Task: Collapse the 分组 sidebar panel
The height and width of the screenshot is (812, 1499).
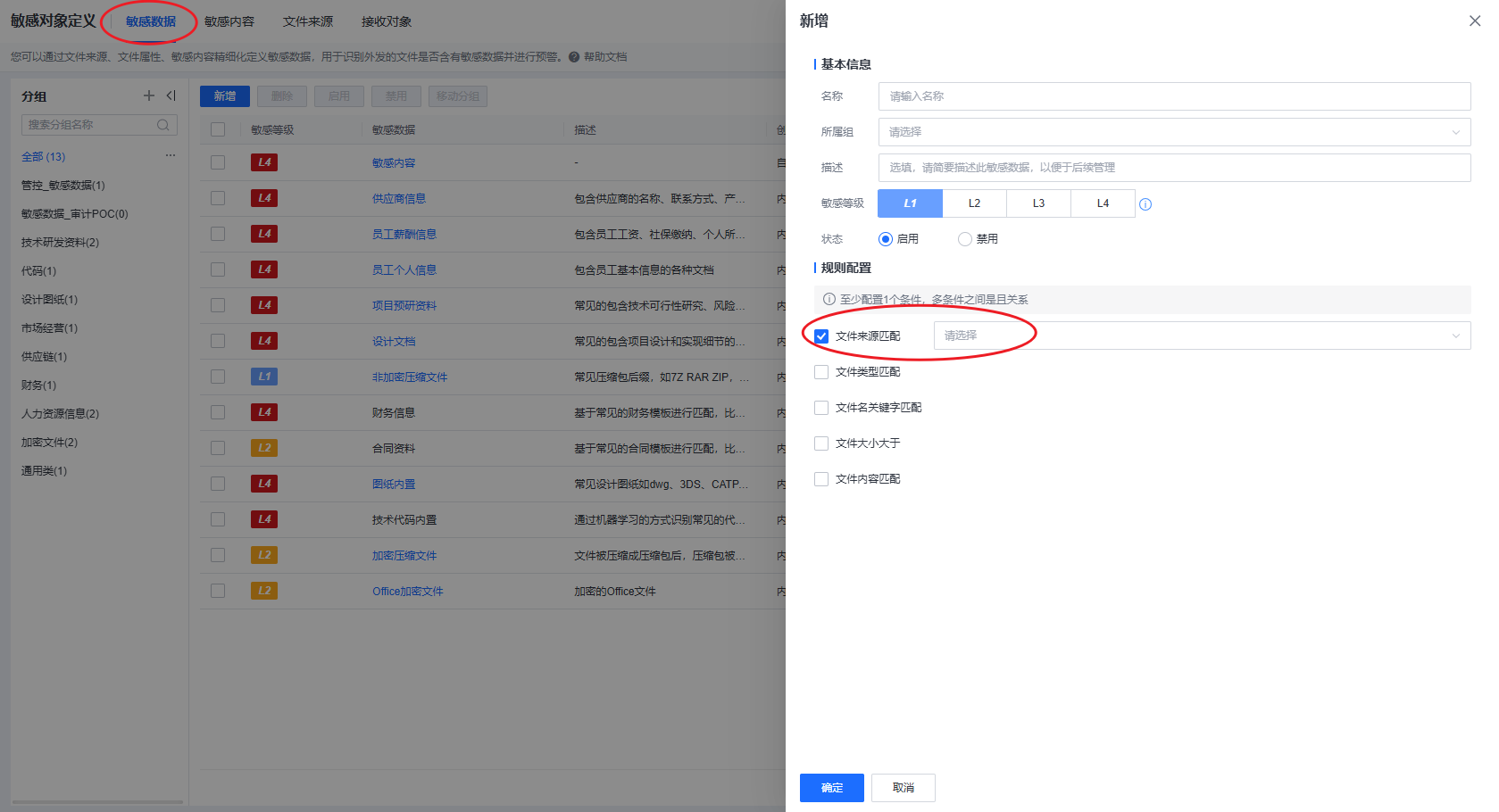Action: [171, 95]
